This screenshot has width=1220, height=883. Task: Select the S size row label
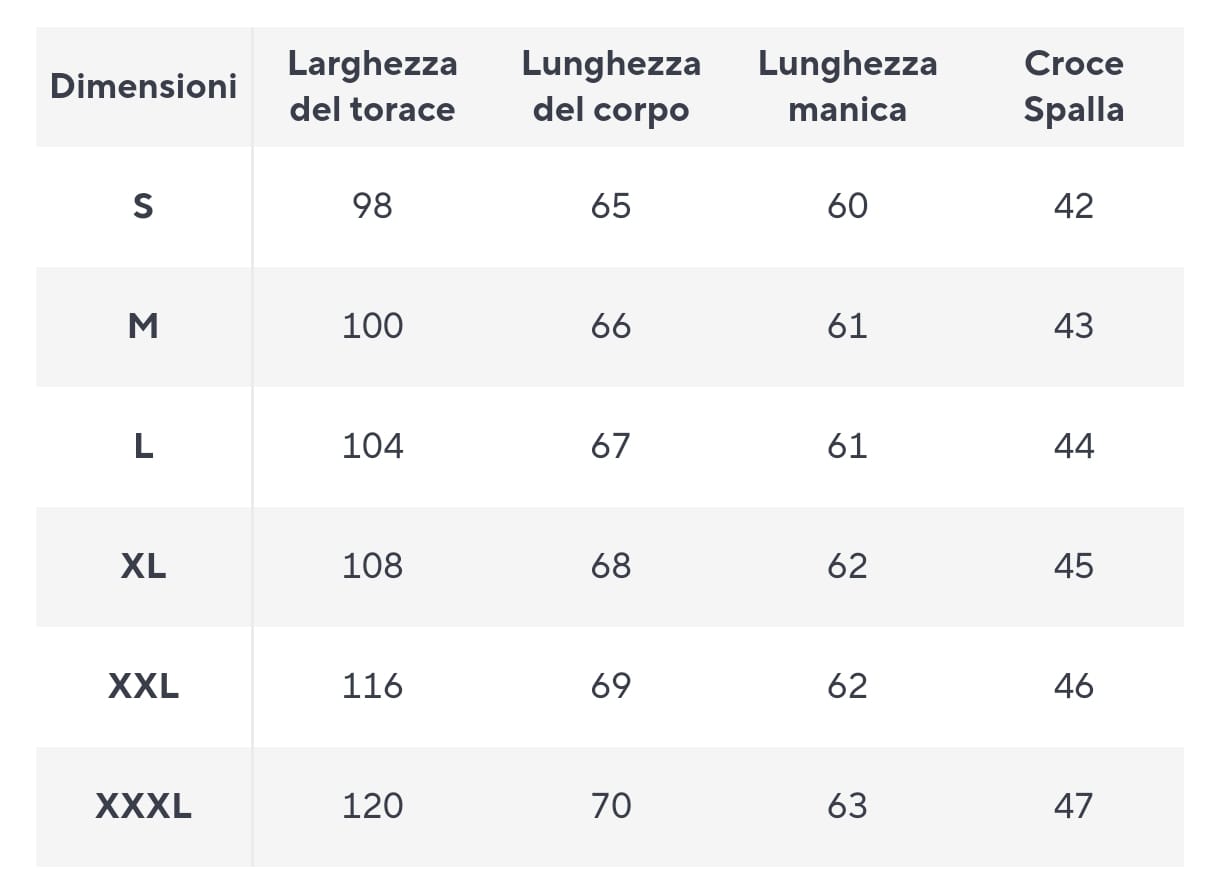(x=143, y=206)
